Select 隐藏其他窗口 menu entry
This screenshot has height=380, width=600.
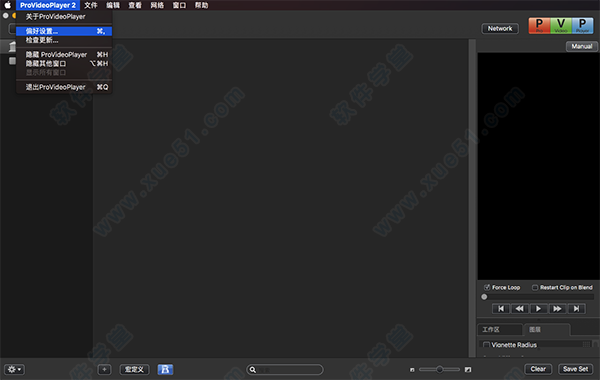[64, 64]
